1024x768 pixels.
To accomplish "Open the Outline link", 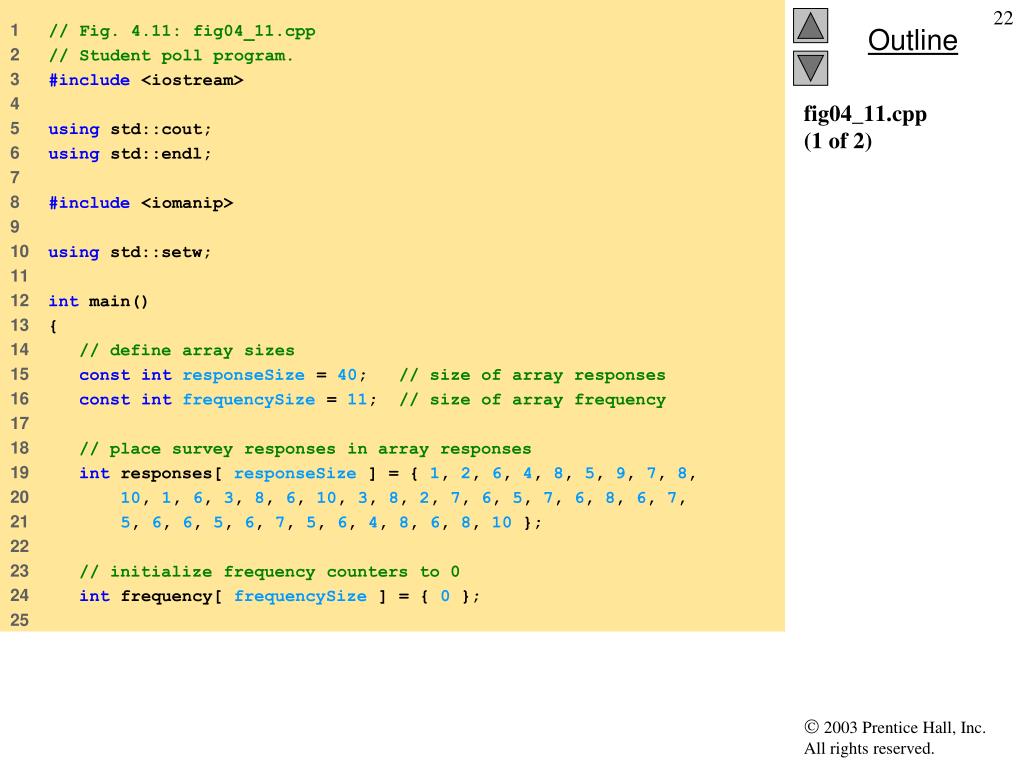I will [x=912, y=41].
